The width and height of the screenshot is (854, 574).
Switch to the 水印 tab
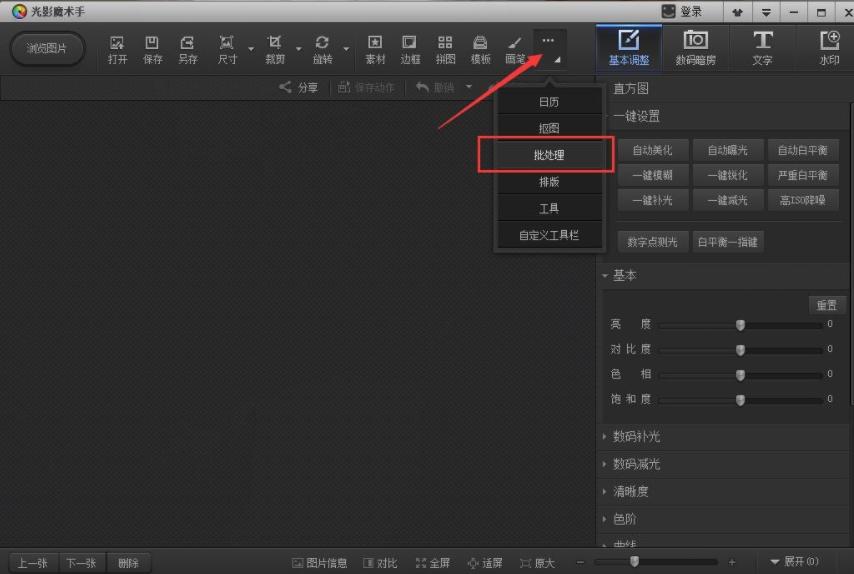tap(829, 48)
